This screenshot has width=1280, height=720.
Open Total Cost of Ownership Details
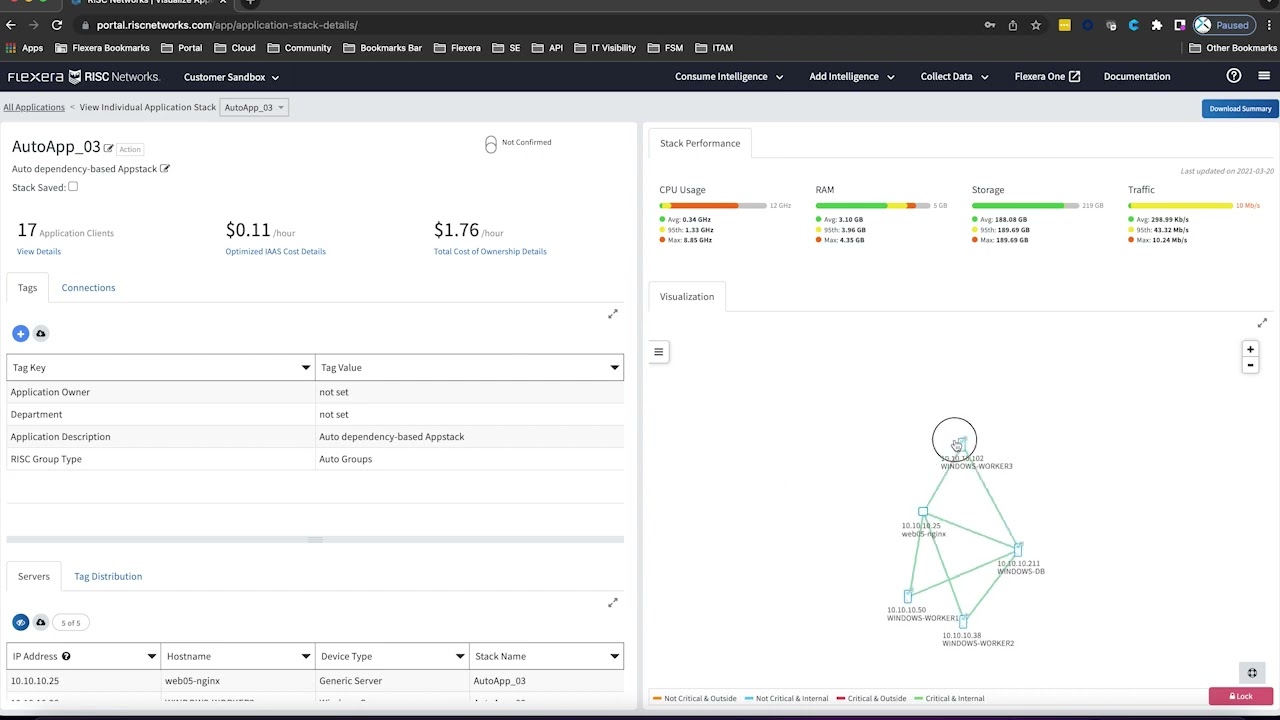pyautogui.click(x=490, y=252)
